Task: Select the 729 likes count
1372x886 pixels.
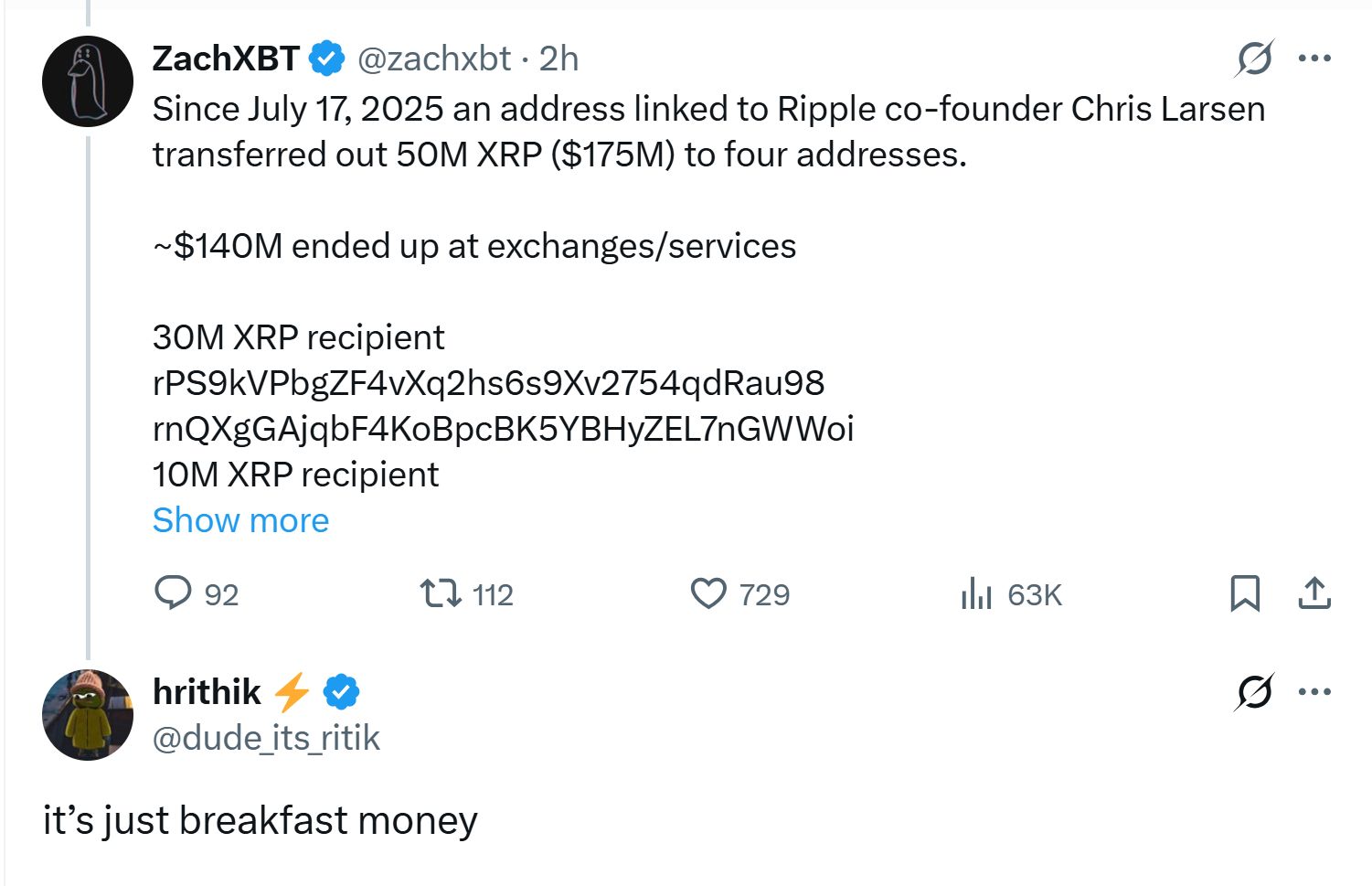Action: pos(766,593)
